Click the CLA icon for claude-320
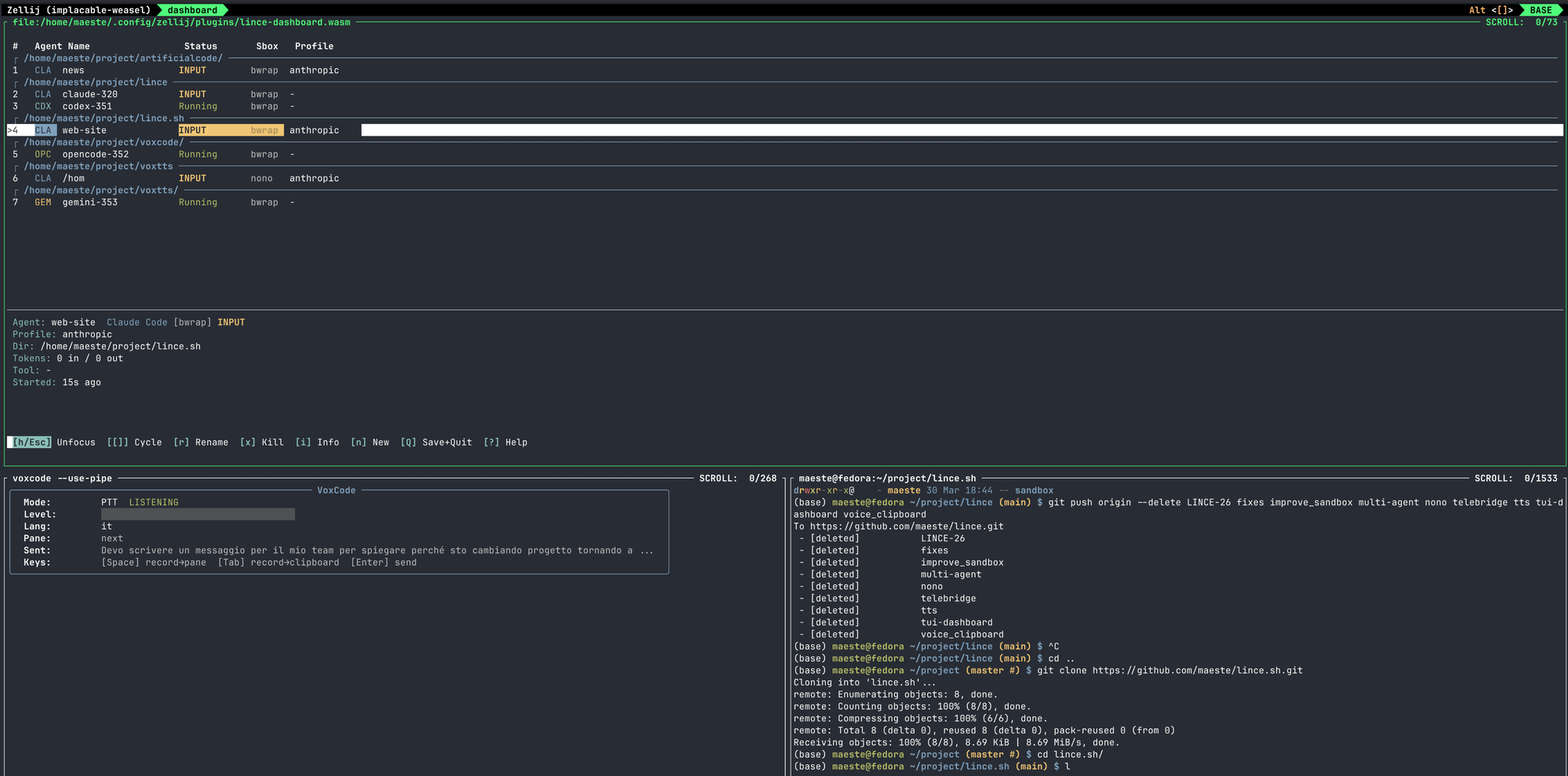Image resolution: width=1568 pixels, height=776 pixels. [42, 93]
